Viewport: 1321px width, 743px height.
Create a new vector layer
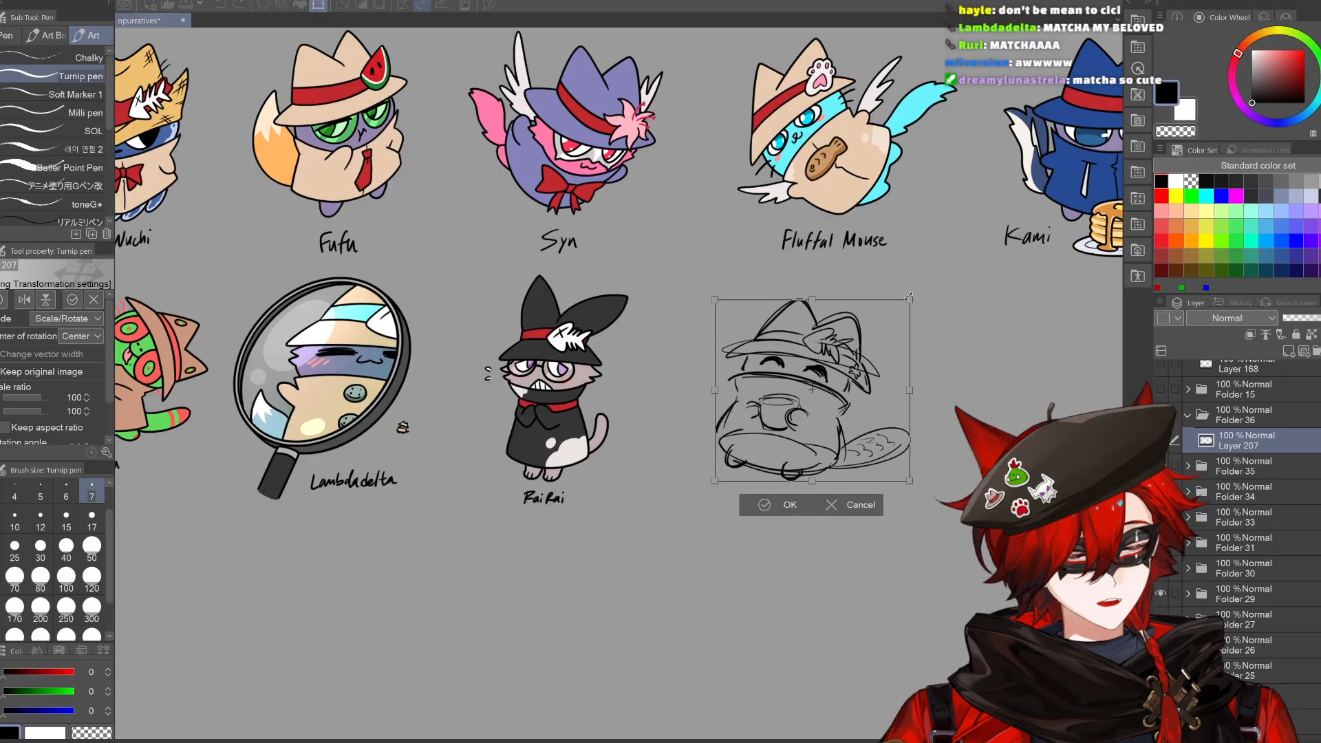tap(1304, 351)
